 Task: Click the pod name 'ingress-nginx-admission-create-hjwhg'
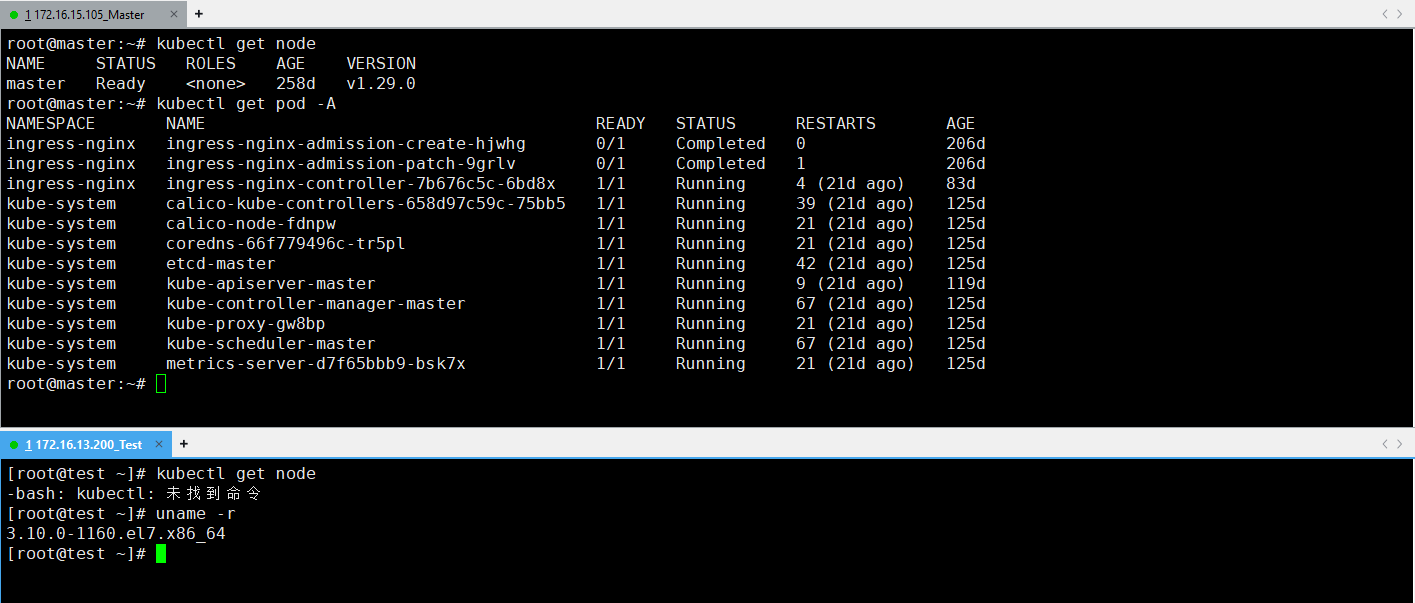coord(346,144)
